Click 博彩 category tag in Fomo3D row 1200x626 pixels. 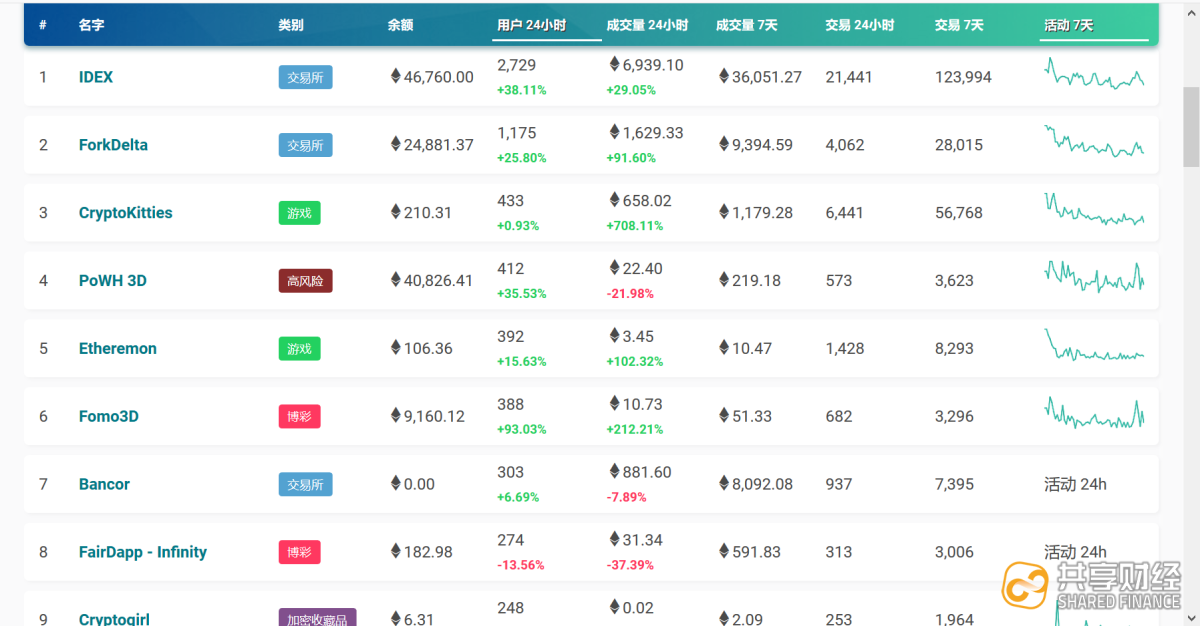tap(299, 416)
